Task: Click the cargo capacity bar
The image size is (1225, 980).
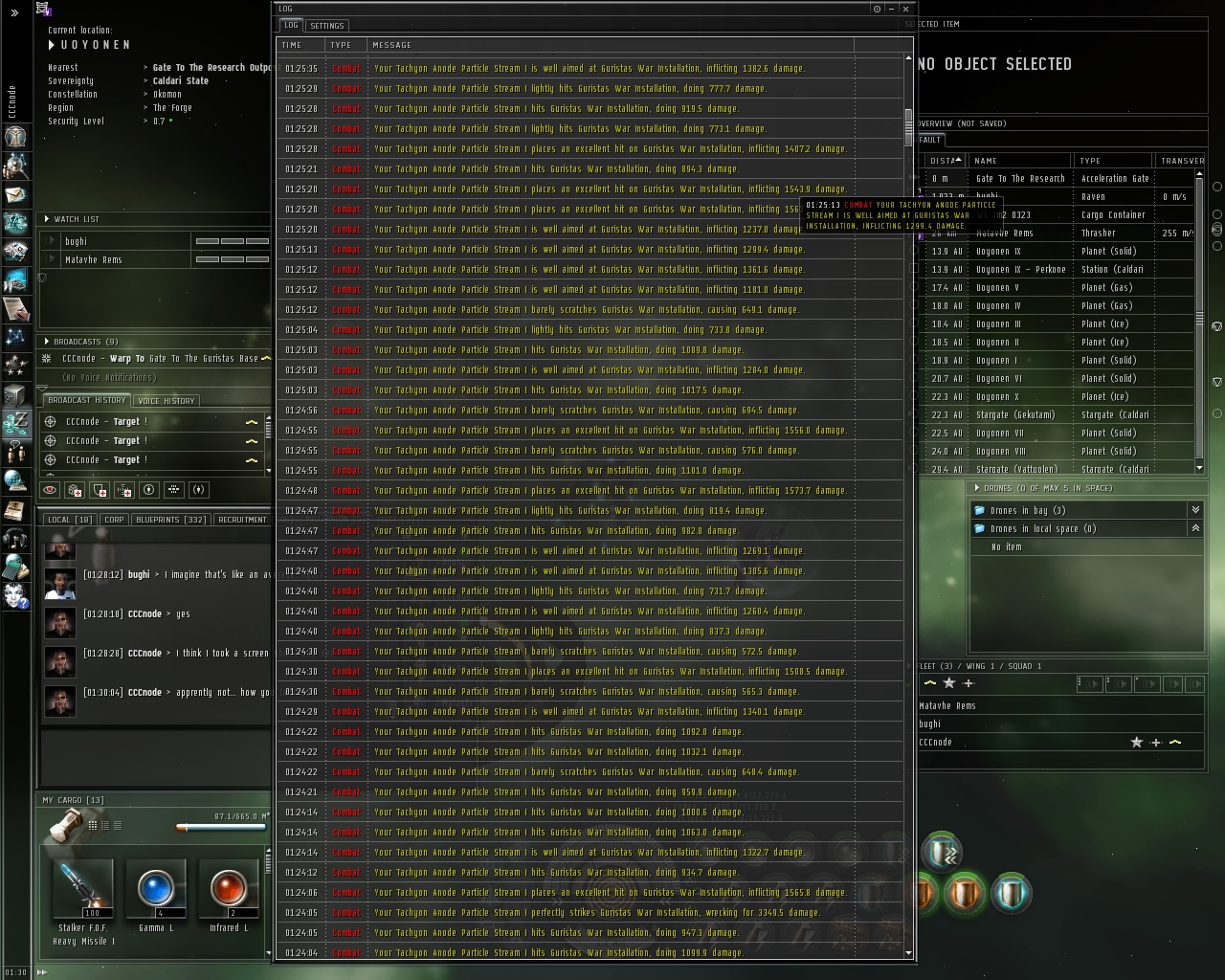Action: click(x=219, y=828)
